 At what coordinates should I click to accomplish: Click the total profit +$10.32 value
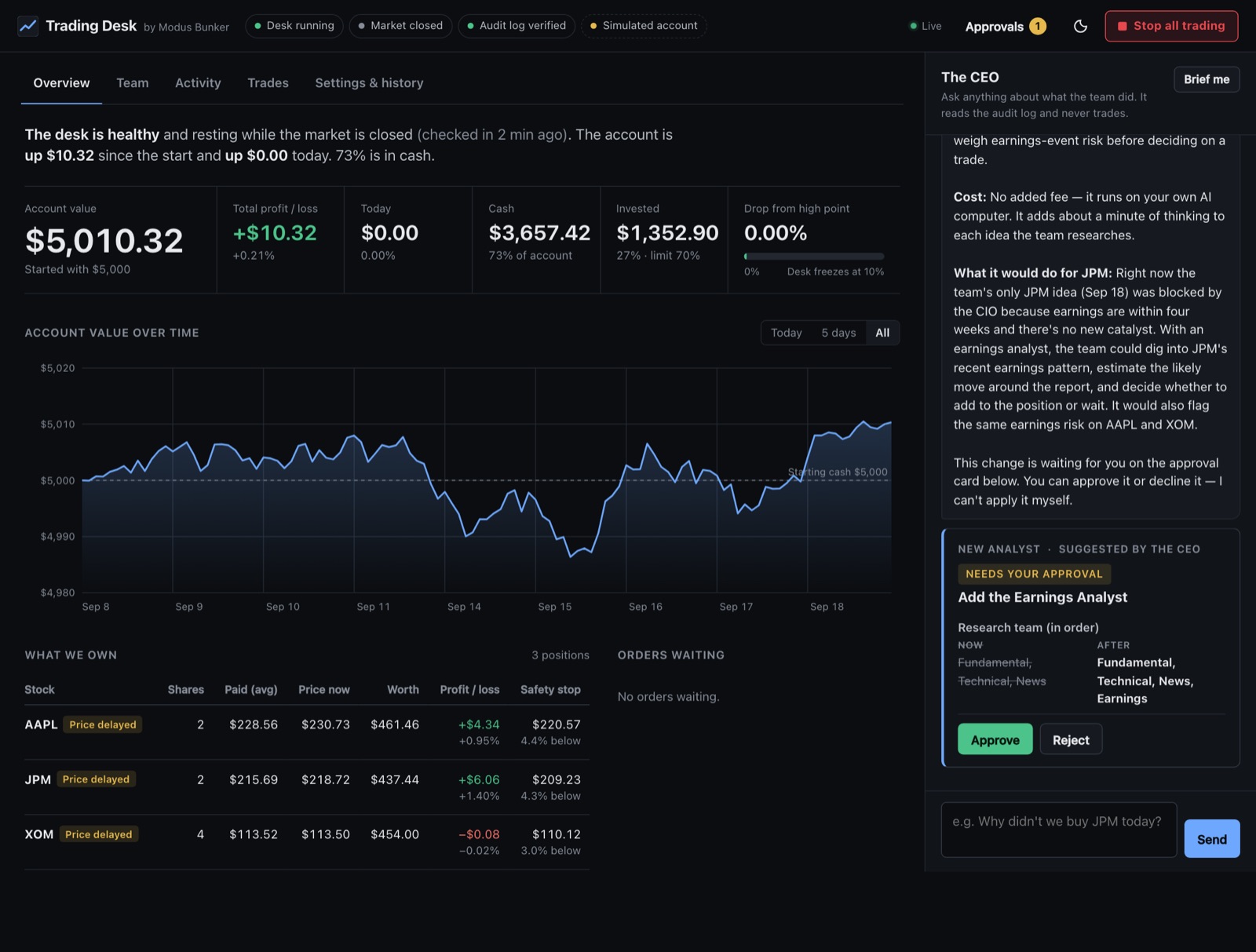(275, 233)
